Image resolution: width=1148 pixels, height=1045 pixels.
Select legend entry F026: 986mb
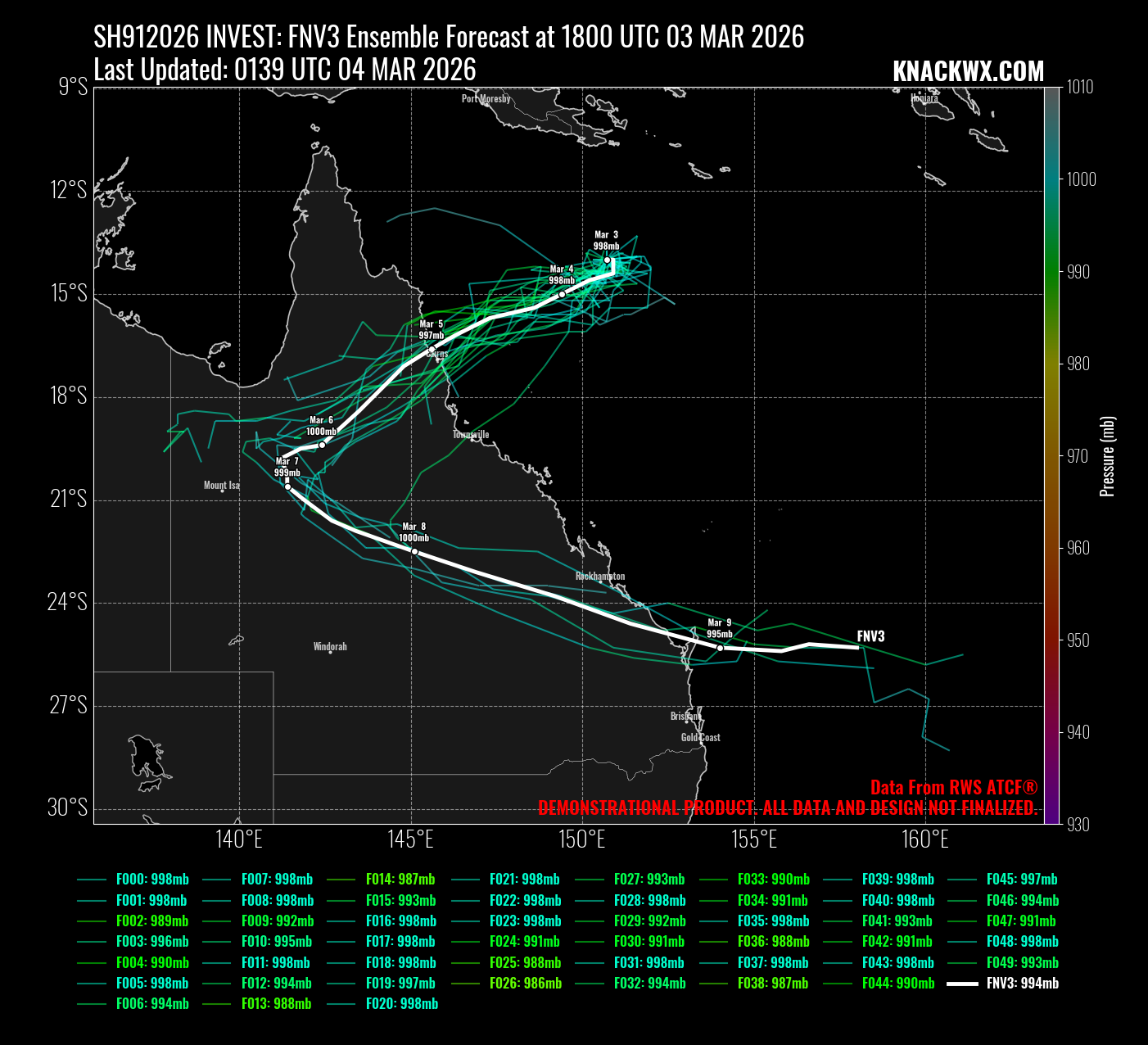525,984
